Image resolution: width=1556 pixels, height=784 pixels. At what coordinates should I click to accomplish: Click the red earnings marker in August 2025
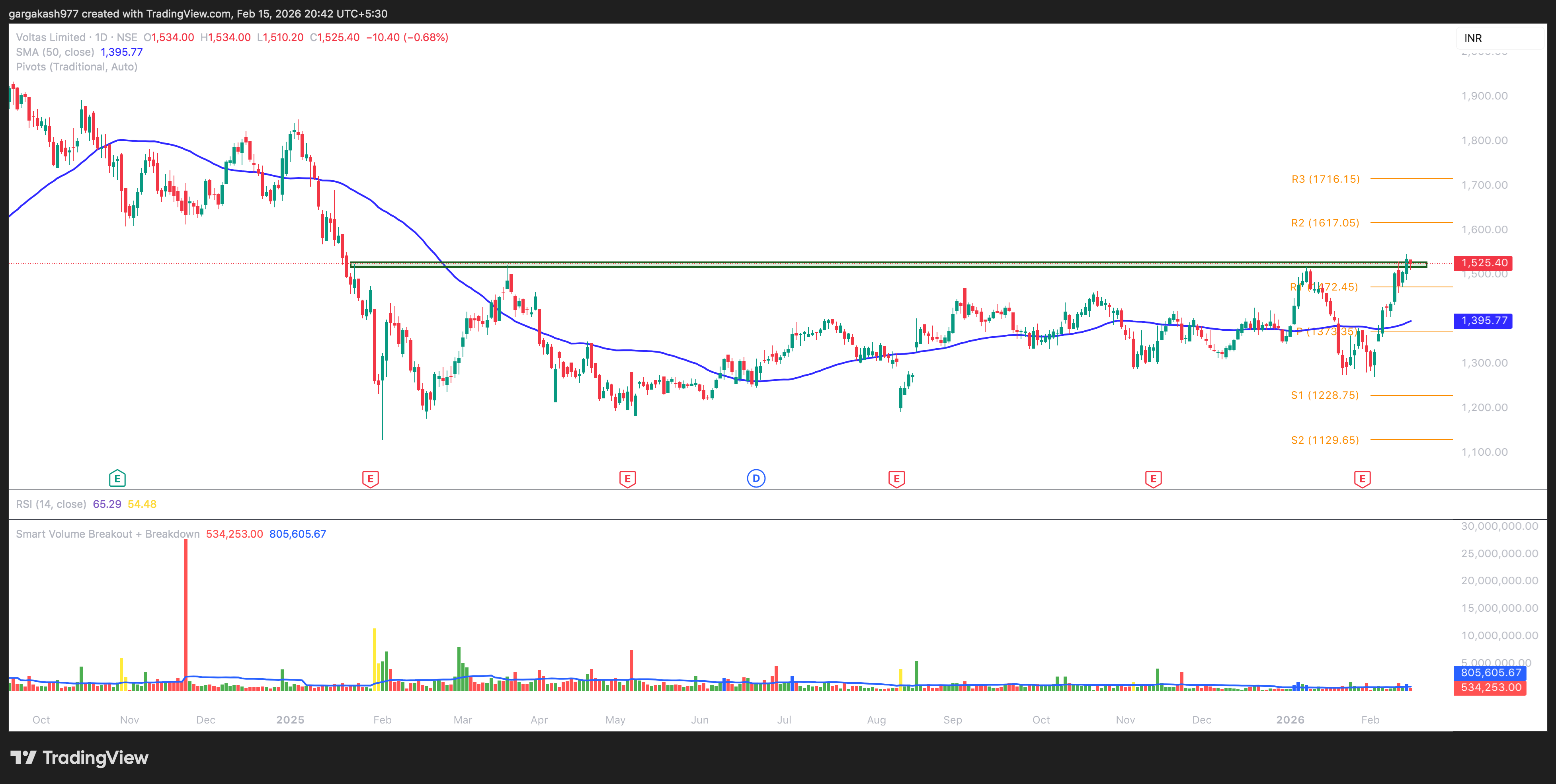pyautogui.click(x=896, y=479)
